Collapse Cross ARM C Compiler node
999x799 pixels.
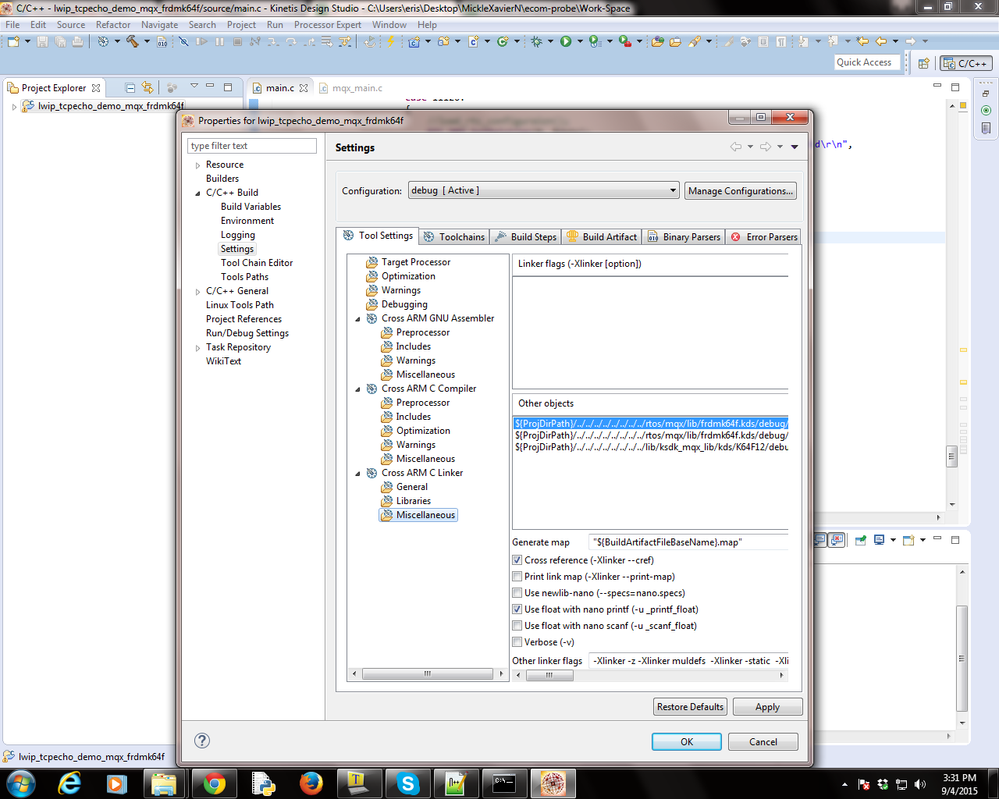(358, 389)
